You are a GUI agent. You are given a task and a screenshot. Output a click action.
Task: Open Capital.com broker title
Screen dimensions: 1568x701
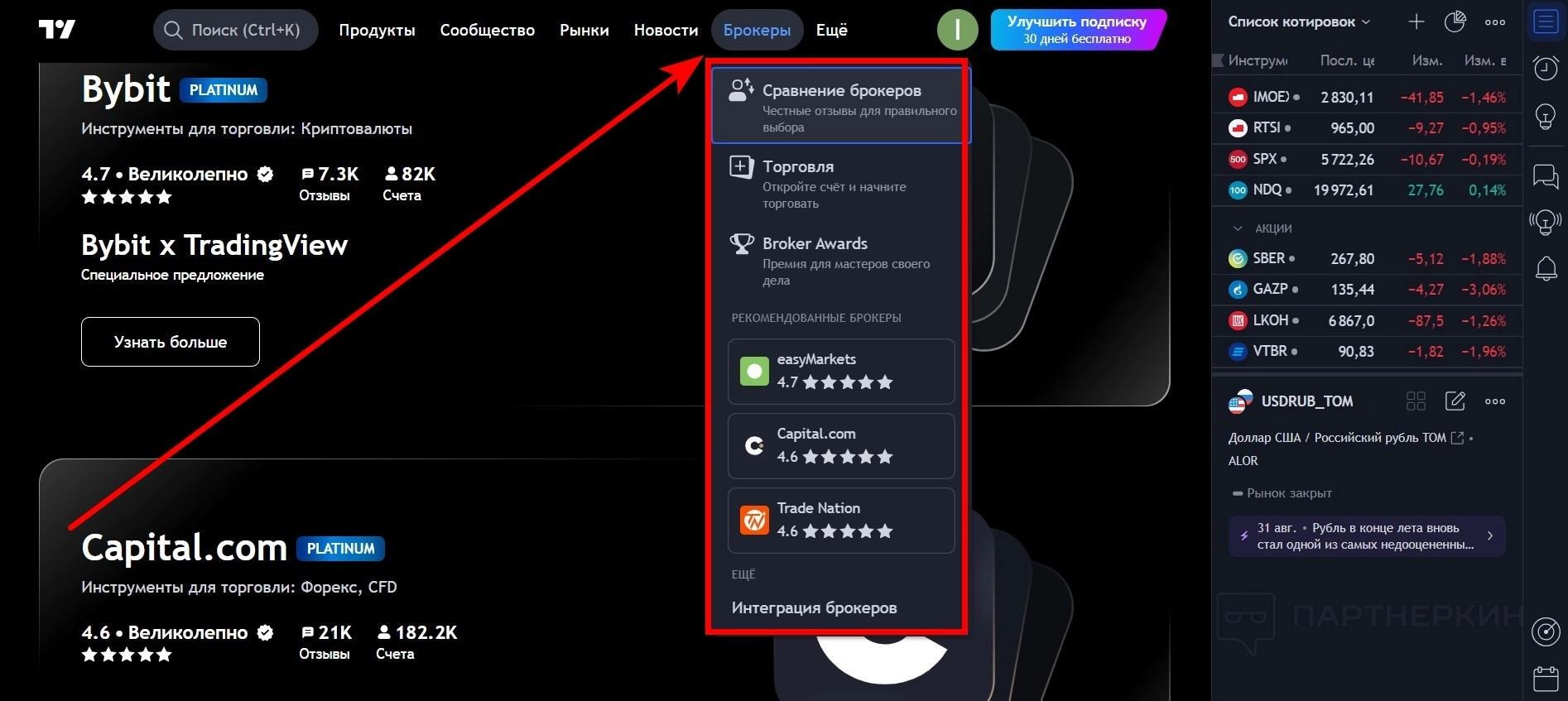(184, 548)
